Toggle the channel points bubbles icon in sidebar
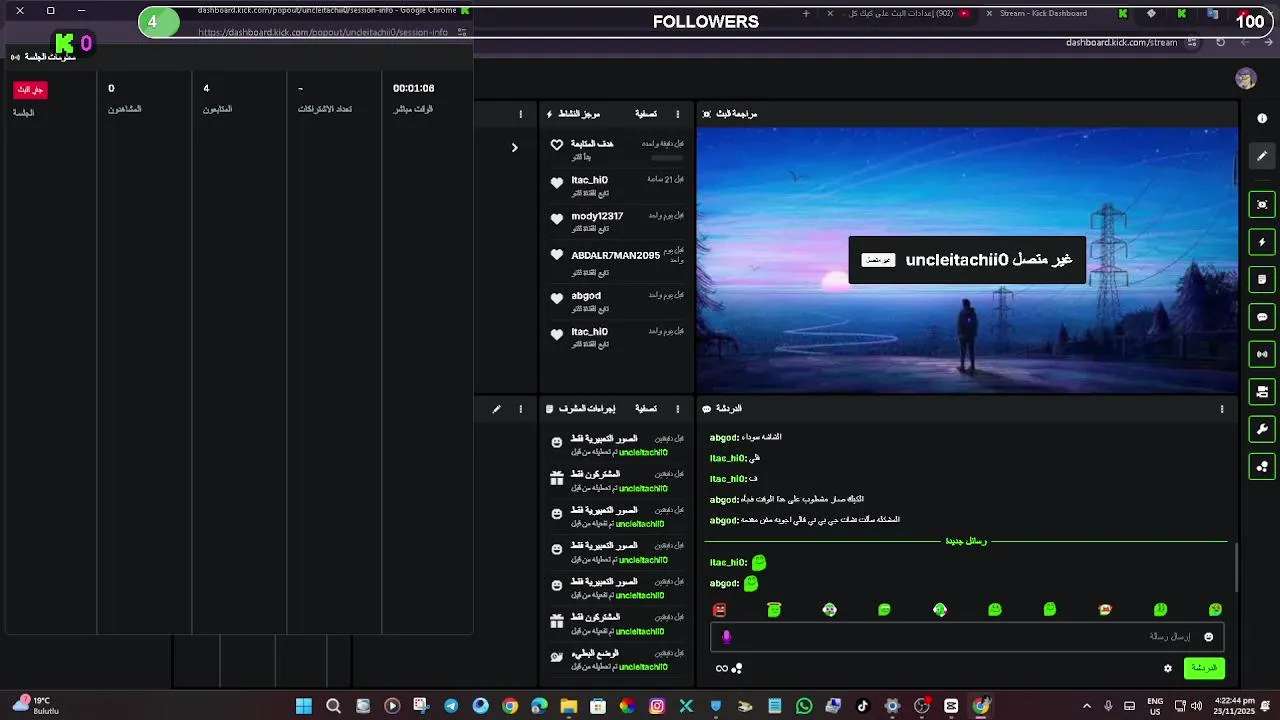This screenshot has width=1280, height=720. (1262, 466)
